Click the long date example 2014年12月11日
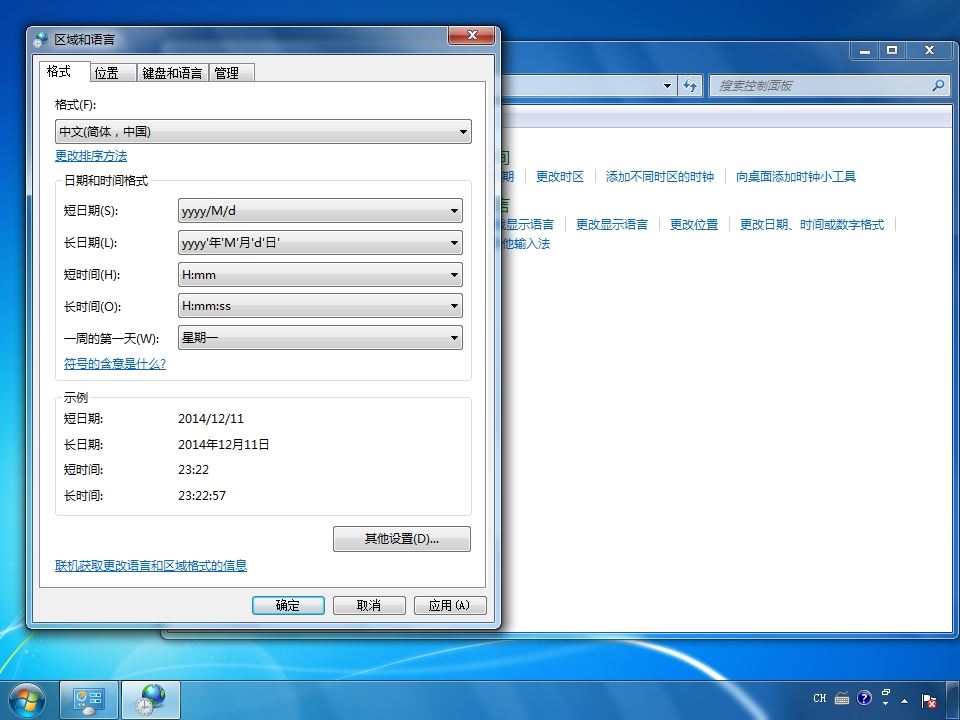This screenshot has height=720, width=960. point(223,444)
